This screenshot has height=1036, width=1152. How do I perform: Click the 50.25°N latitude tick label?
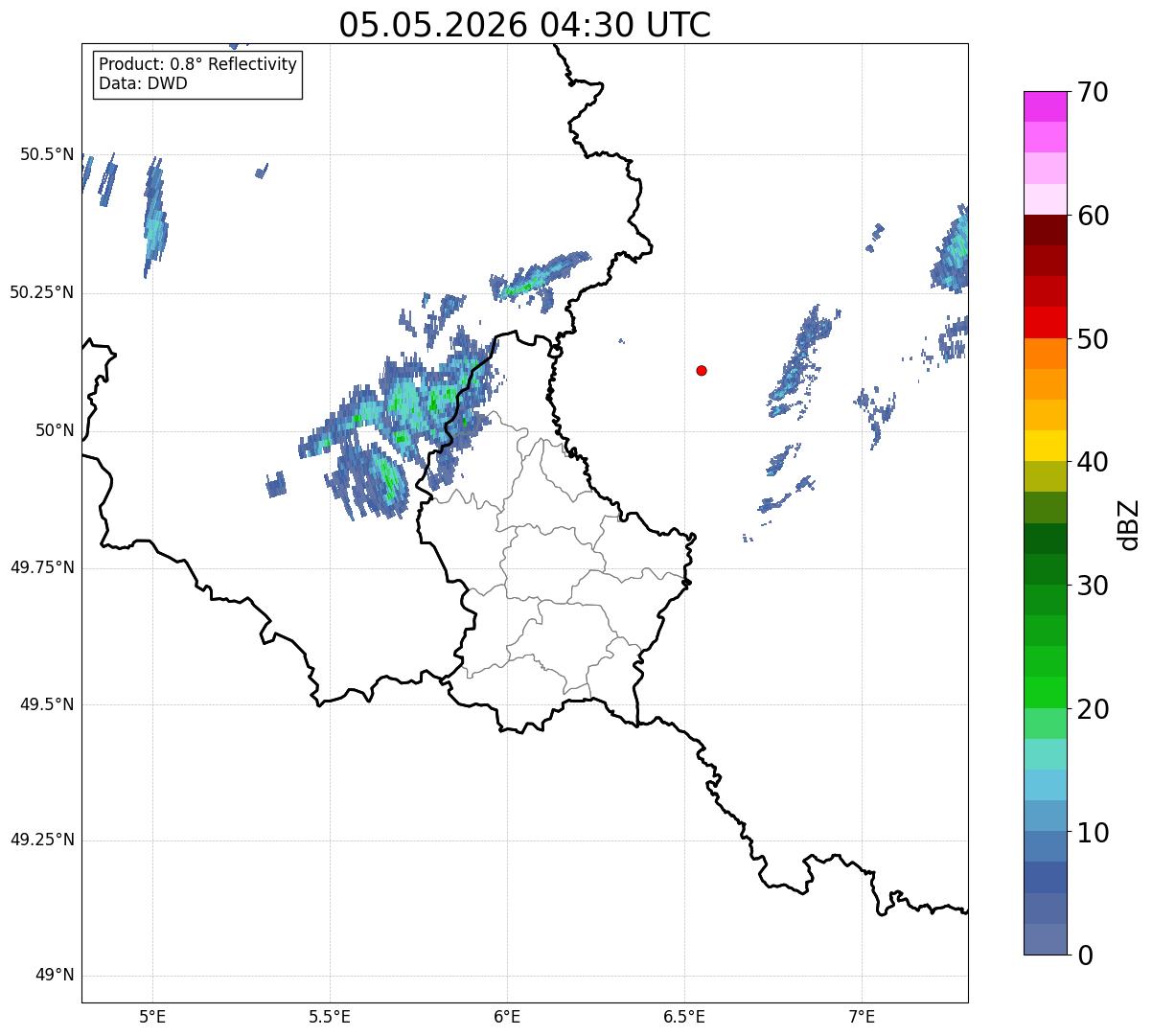click(42, 292)
